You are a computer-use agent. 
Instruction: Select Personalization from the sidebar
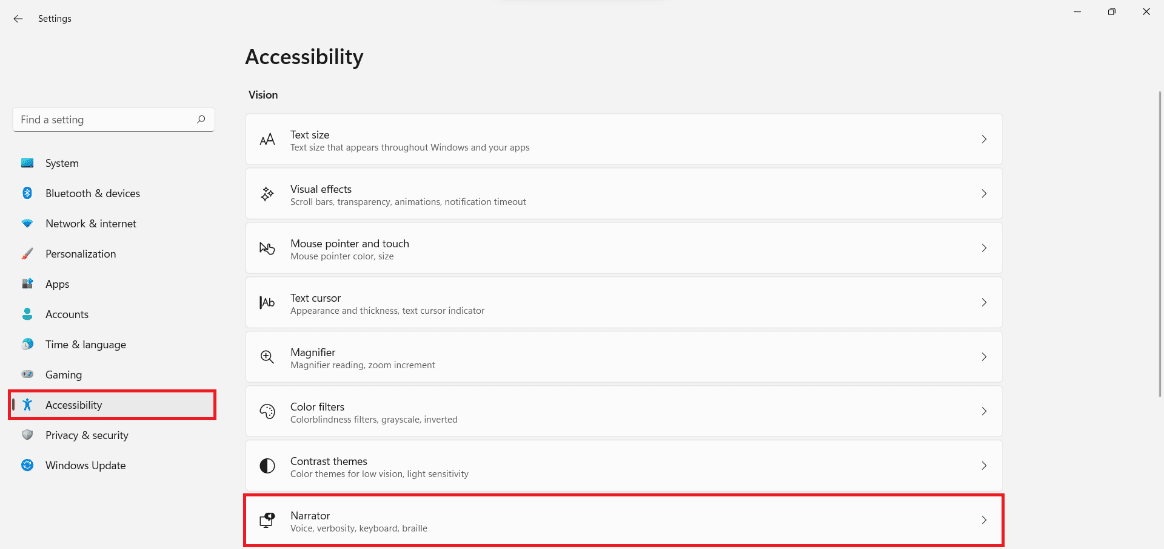click(x=80, y=254)
